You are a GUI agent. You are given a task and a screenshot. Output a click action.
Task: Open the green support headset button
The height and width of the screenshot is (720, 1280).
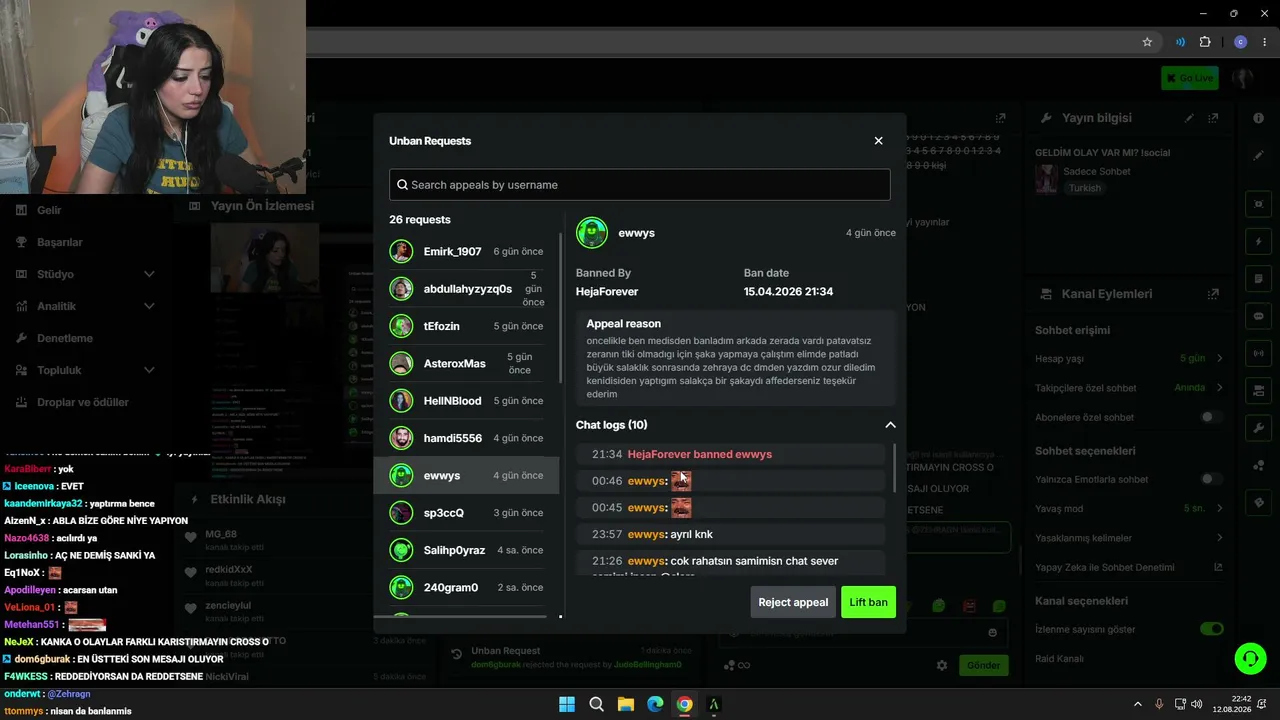1250,658
